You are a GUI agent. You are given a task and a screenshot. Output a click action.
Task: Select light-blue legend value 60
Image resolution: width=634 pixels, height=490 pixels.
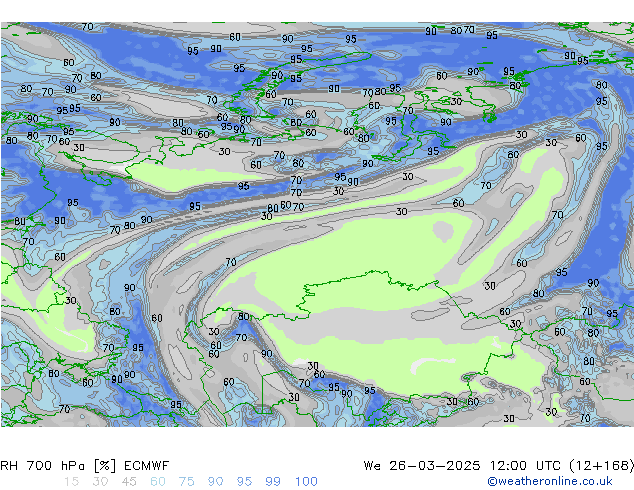click(x=158, y=482)
